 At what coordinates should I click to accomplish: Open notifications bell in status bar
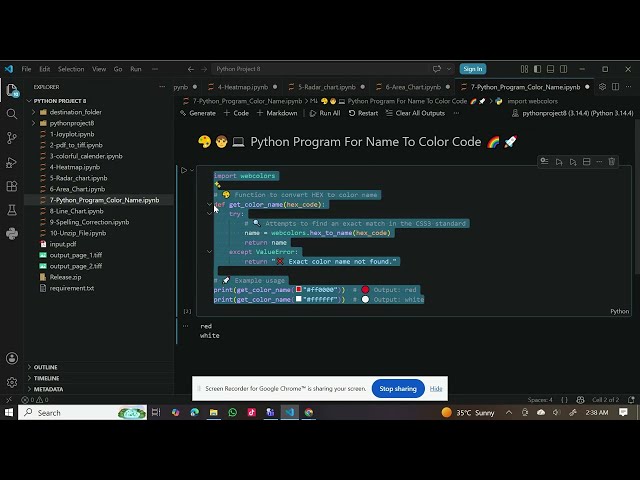coord(631,400)
